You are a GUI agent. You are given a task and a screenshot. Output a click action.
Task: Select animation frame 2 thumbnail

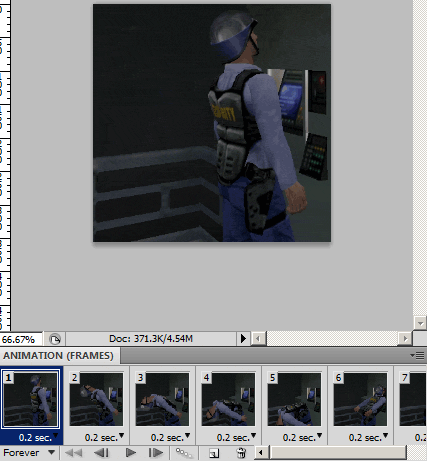click(x=96, y=399)
